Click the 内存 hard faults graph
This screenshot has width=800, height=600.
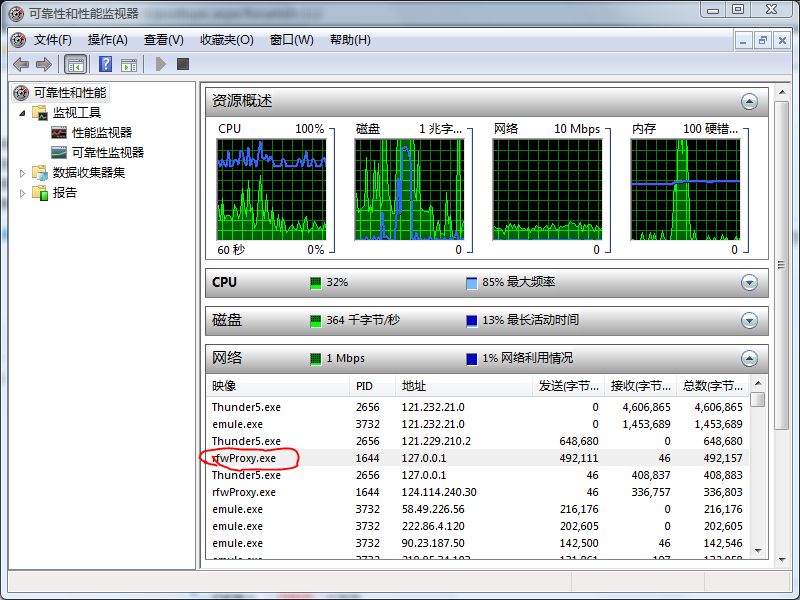click(x=685, y=189)
